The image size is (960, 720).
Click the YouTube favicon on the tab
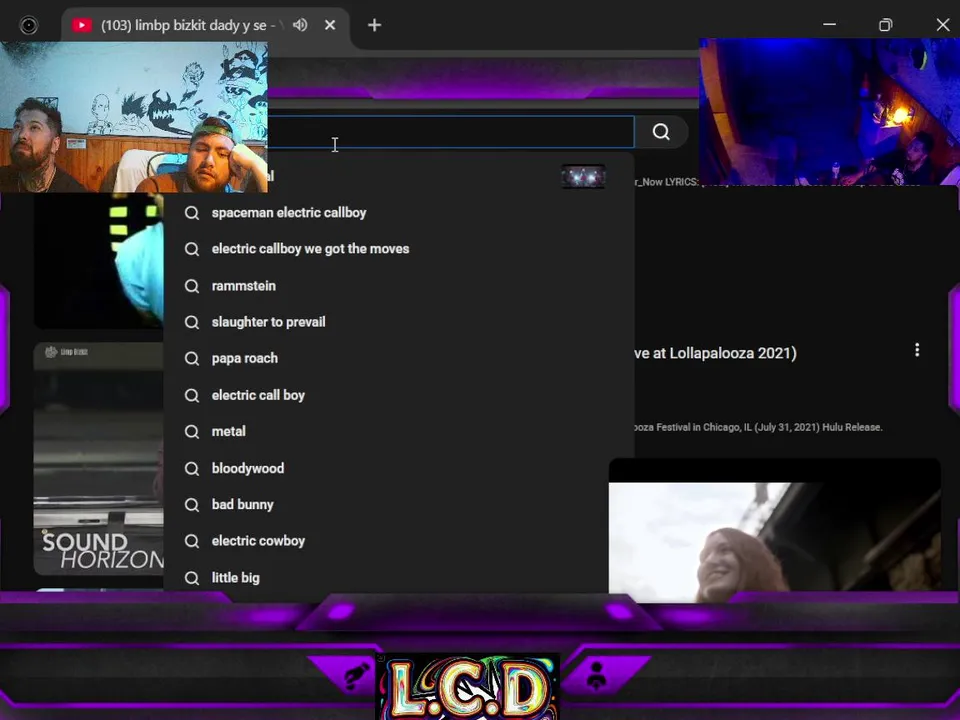point(81,25)
